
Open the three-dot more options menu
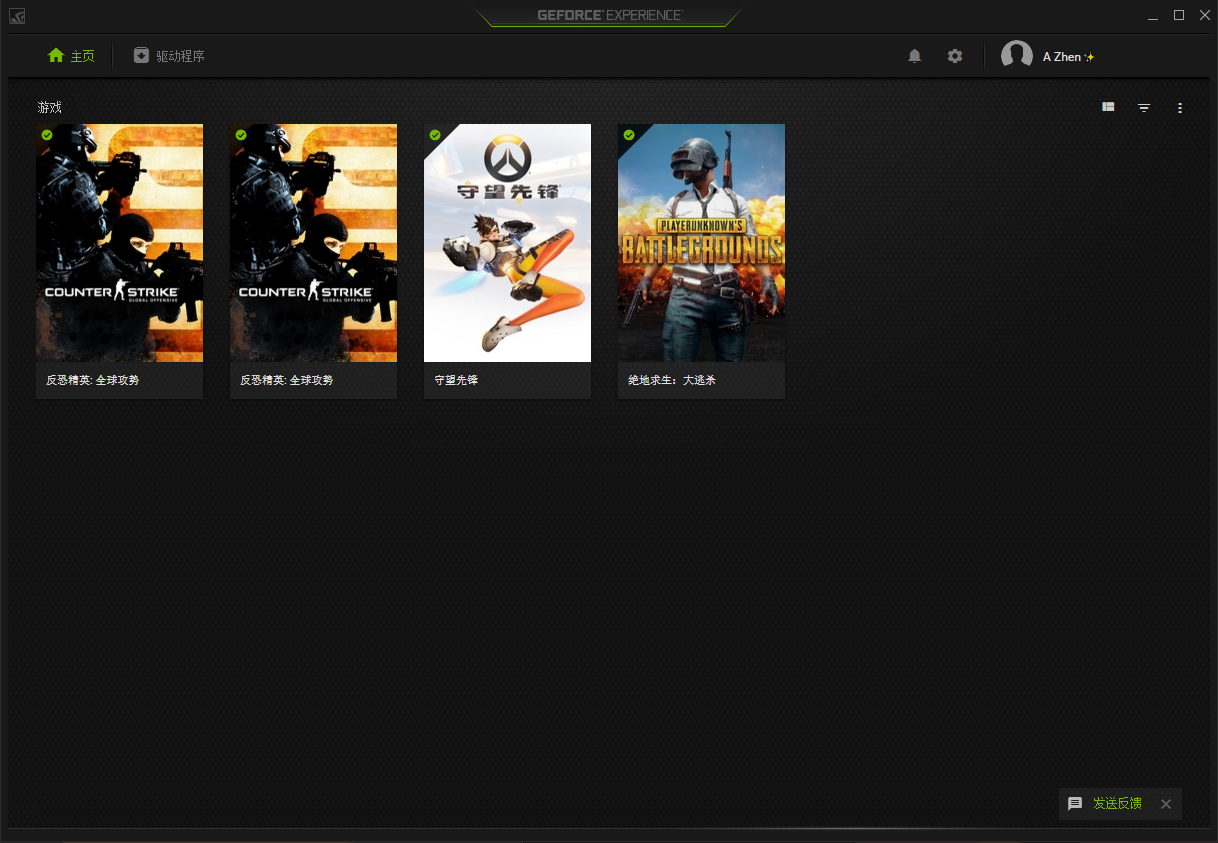[1180, 107]
